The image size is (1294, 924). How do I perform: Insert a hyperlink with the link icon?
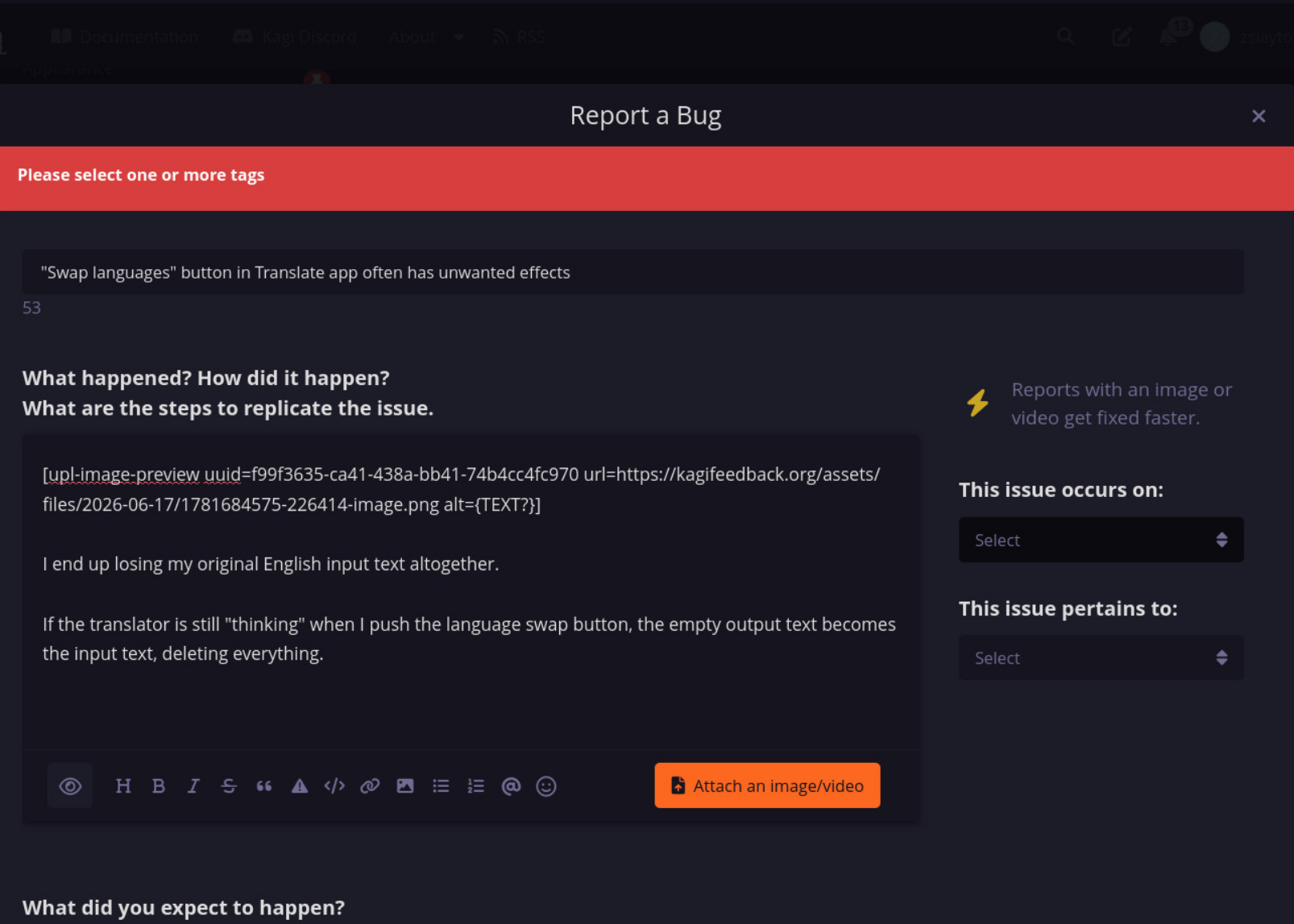(x=370, y=785)
